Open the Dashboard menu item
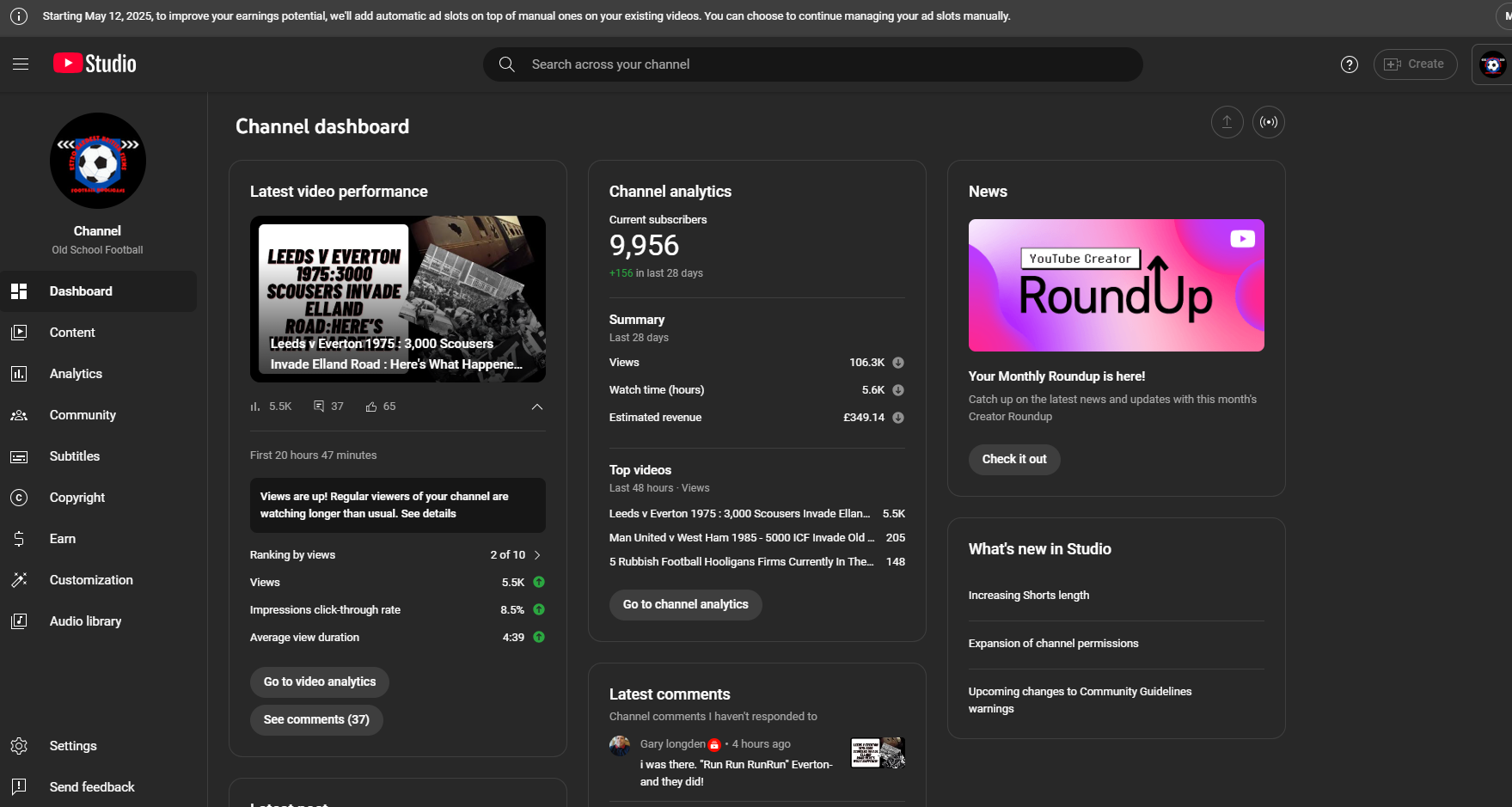This screenshot has width=1512, height=807. point(99,291)
